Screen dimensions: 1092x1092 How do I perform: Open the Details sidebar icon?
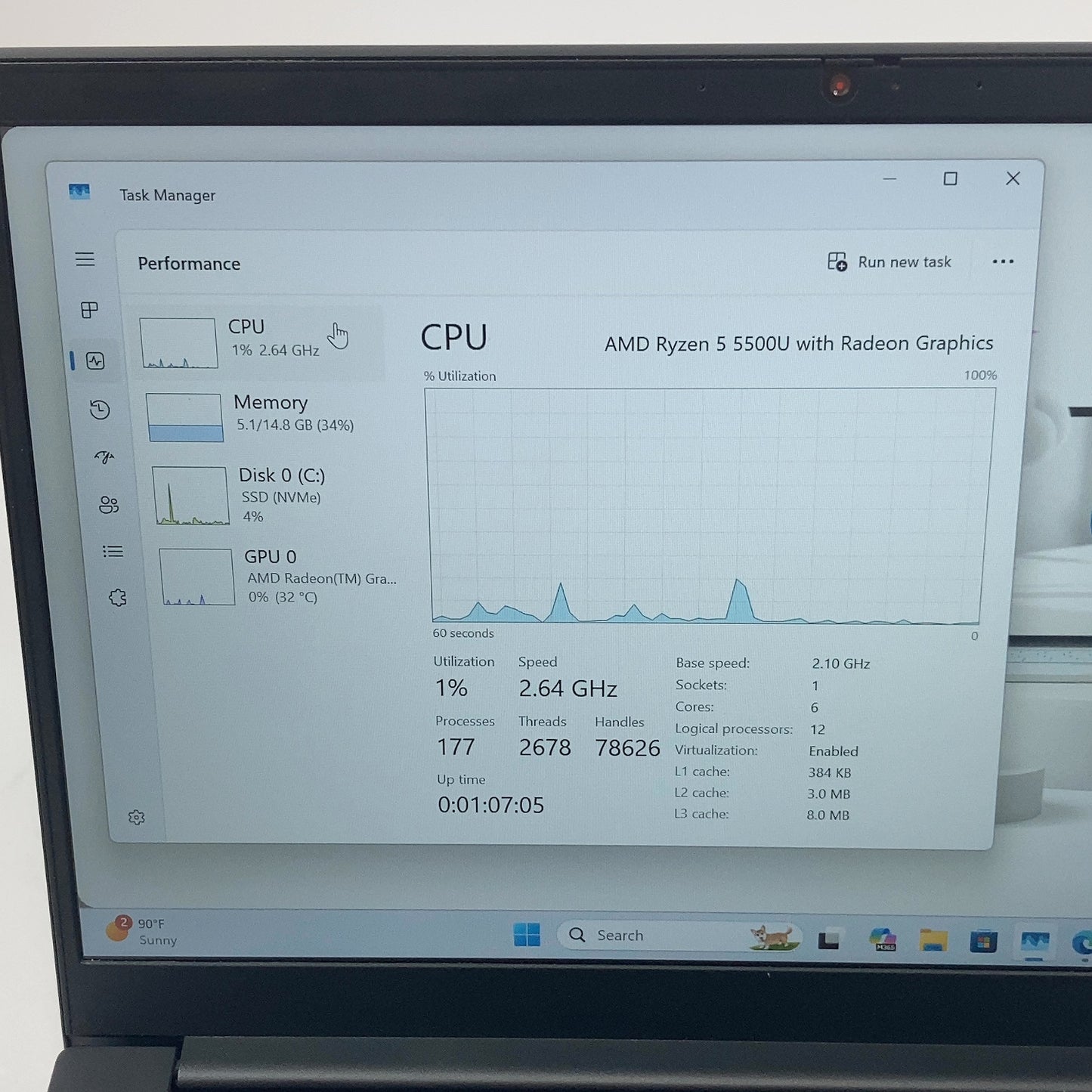click(x=113, y=552)
